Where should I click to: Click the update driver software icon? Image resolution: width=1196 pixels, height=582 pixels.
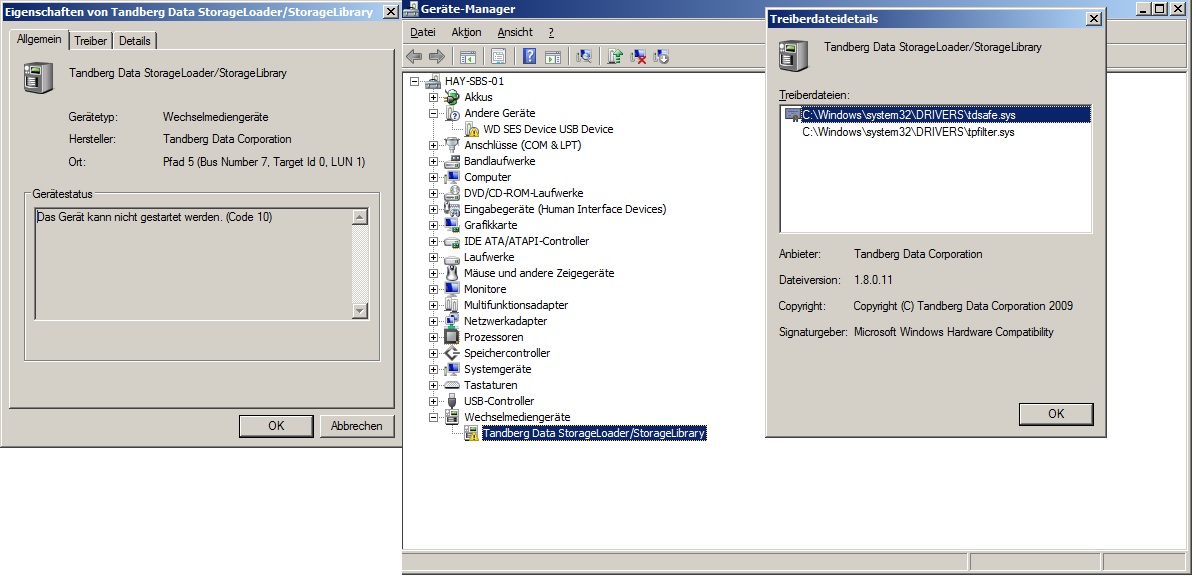coord(616,56)
